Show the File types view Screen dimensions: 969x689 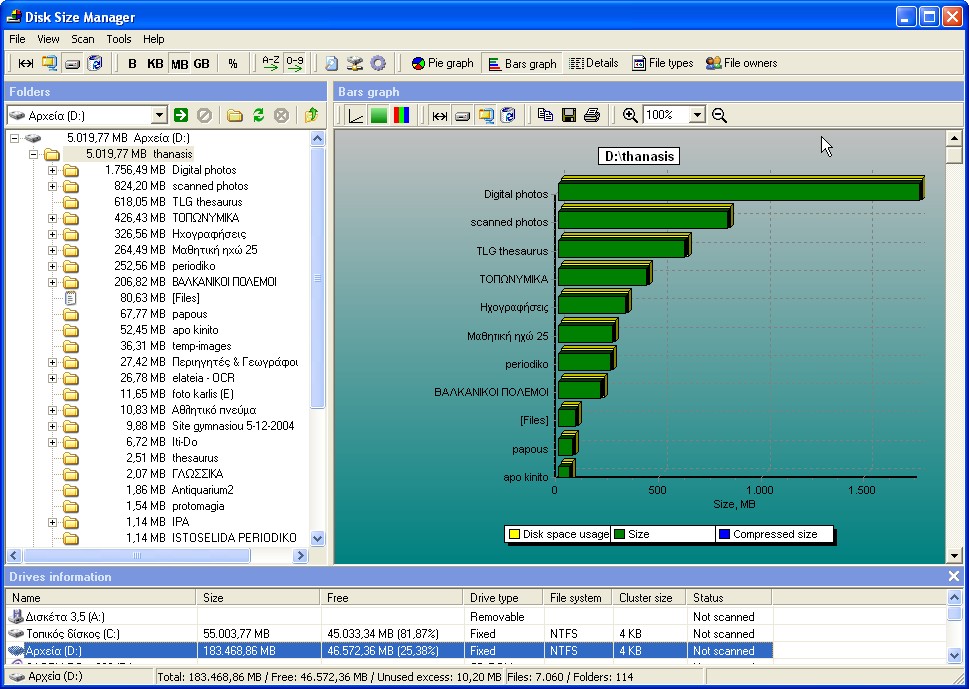[x=662, y=63]
